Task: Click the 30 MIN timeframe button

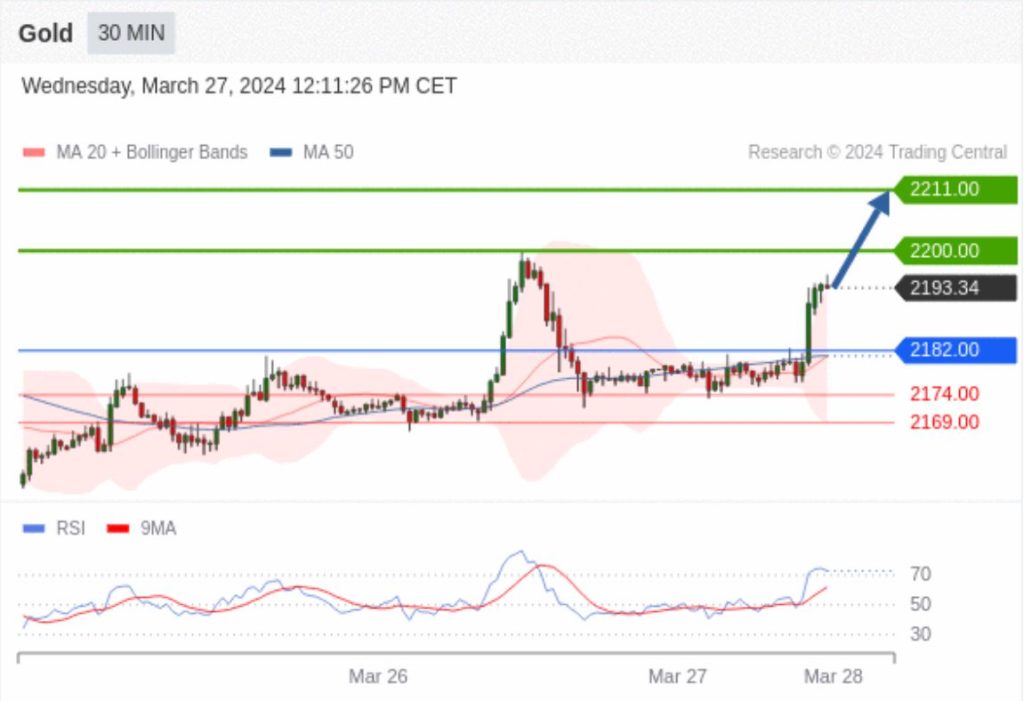Action: click(131, 33)
